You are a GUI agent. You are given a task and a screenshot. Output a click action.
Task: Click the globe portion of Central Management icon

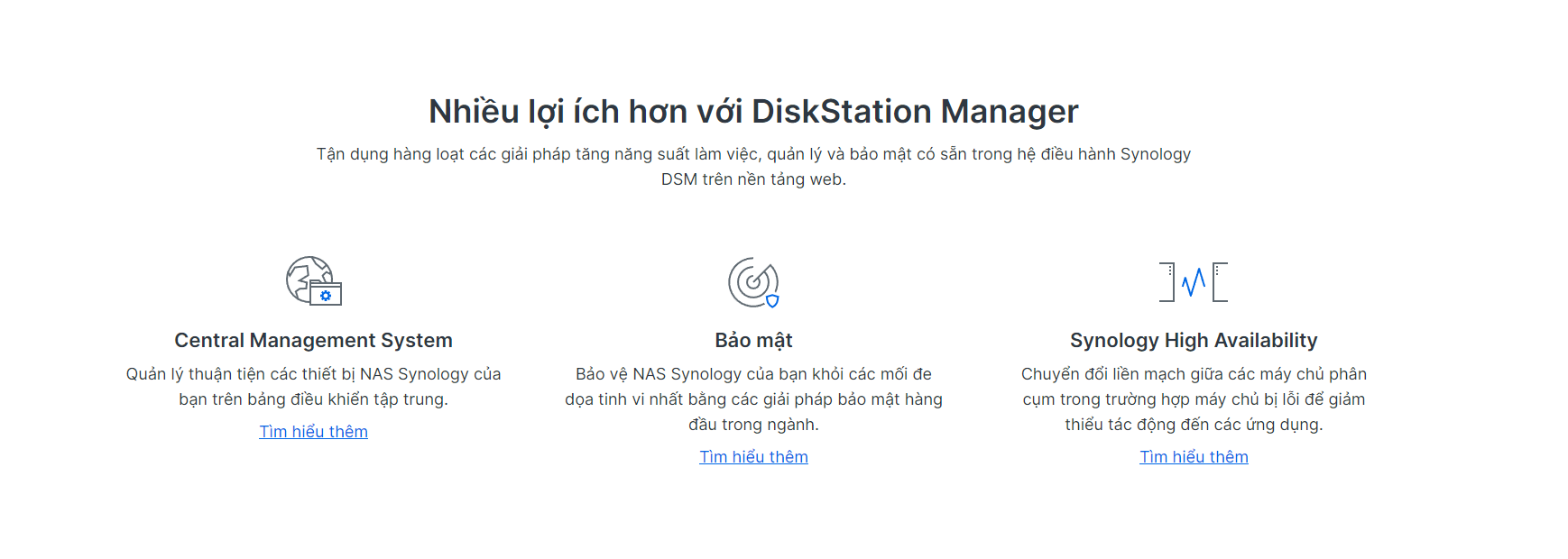[x=303, y=275]
